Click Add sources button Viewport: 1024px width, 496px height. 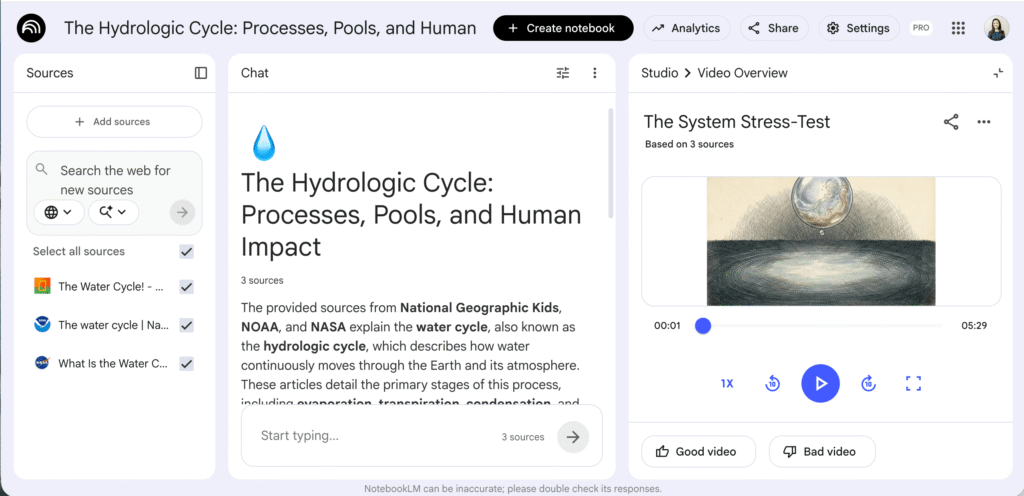pos(114,122)
